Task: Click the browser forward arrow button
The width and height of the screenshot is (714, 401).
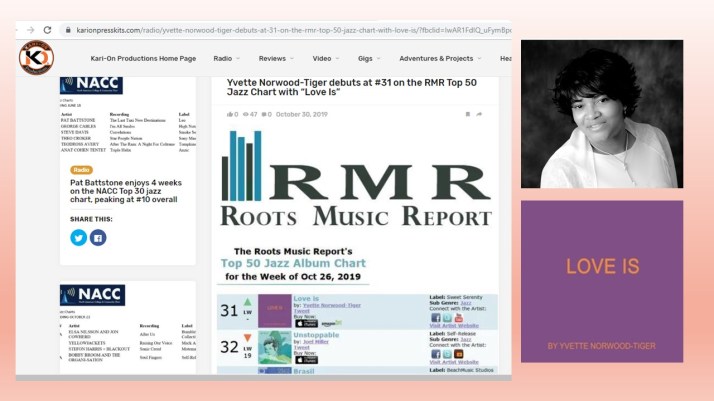Action: tap(31, 30)
